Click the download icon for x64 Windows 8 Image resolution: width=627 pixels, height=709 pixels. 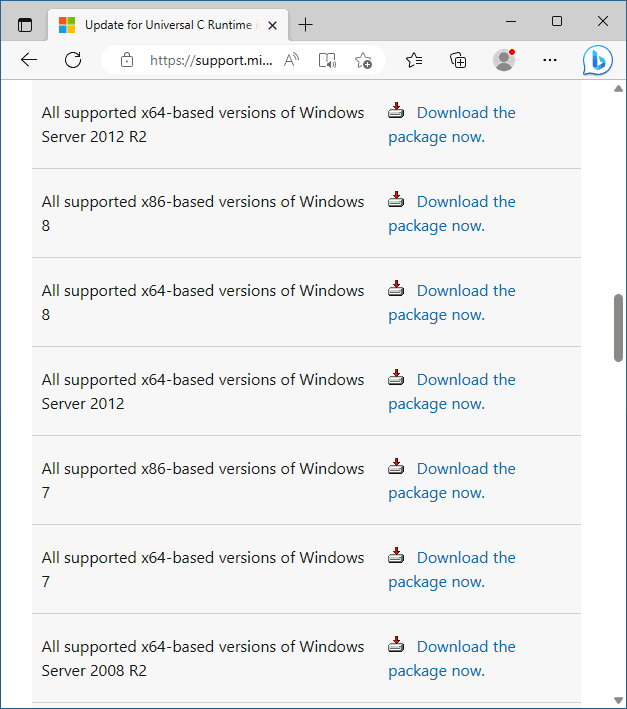(x=396, y=288)
